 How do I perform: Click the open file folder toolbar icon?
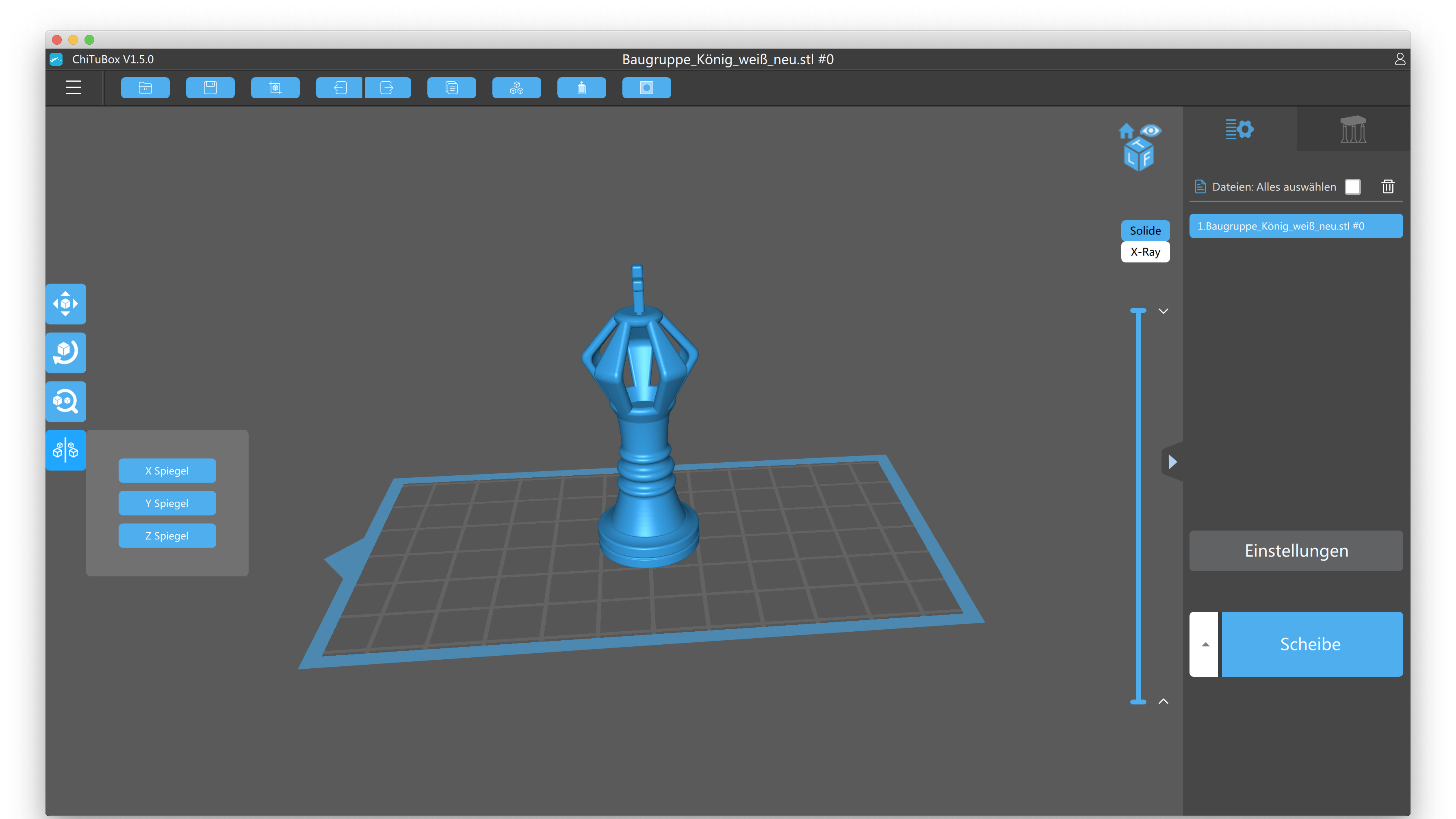(x=145, y=88)
